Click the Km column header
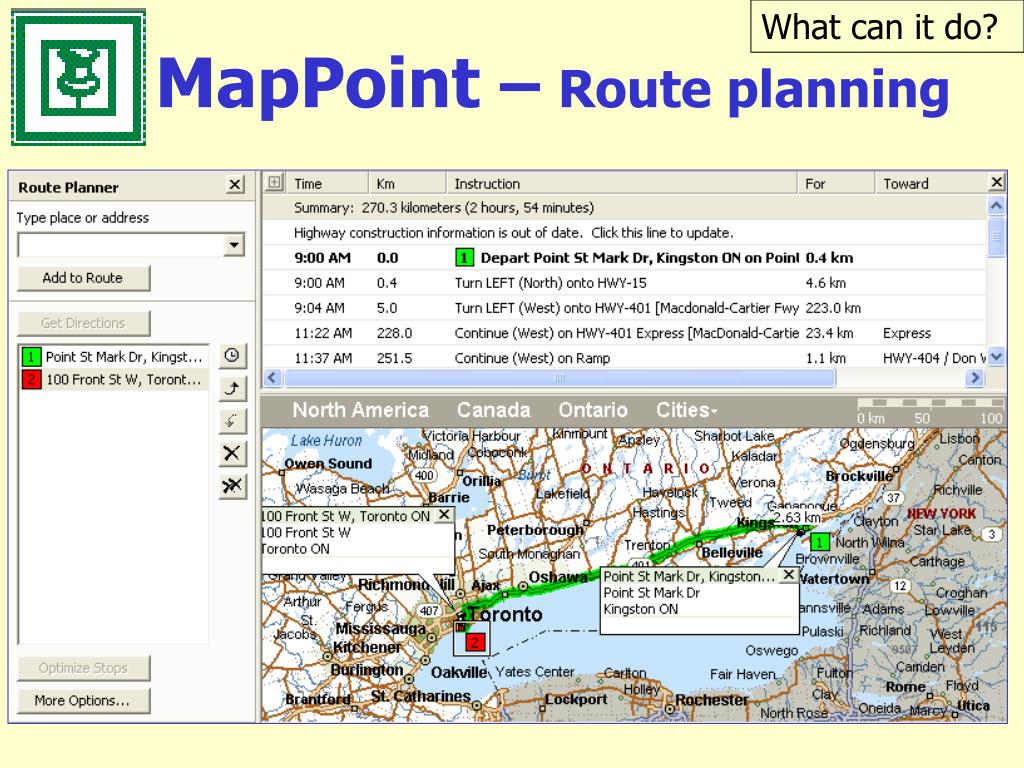 coord(408,184)
